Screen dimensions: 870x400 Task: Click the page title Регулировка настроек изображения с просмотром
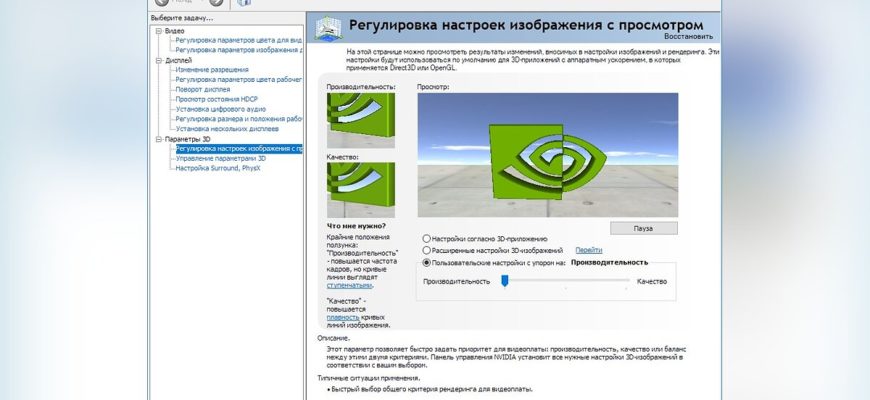[x=526, y=25]
